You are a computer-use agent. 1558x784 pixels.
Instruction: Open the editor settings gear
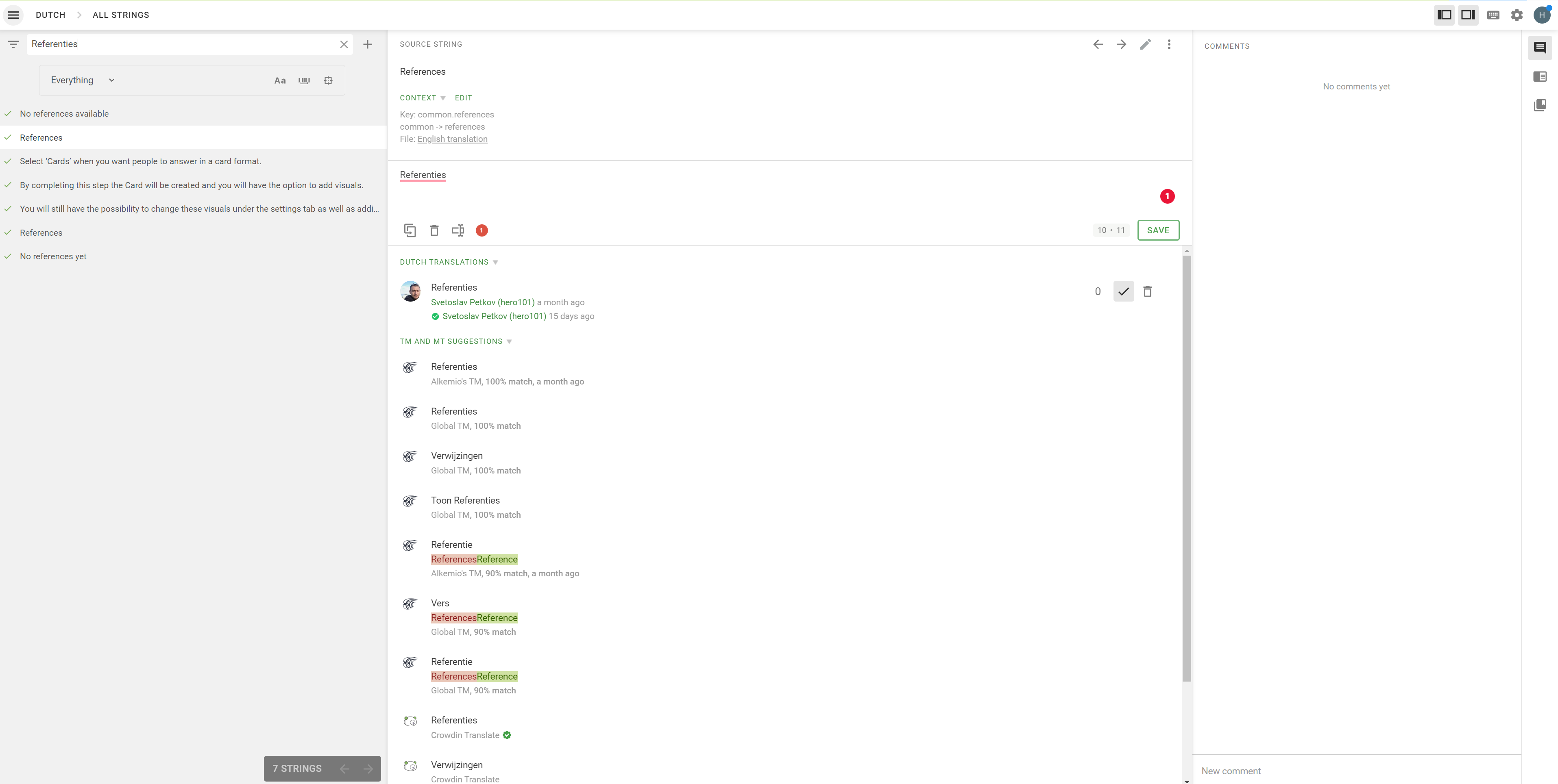tap(1517, 15)
